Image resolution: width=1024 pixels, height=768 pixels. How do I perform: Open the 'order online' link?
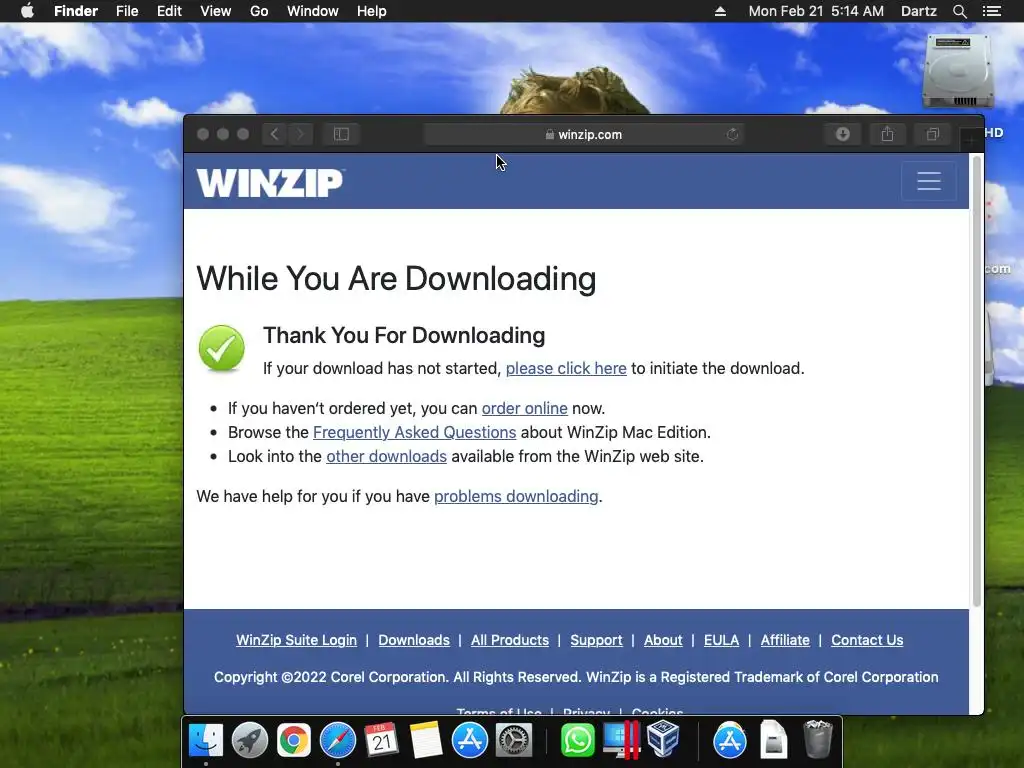click(524, 408)
